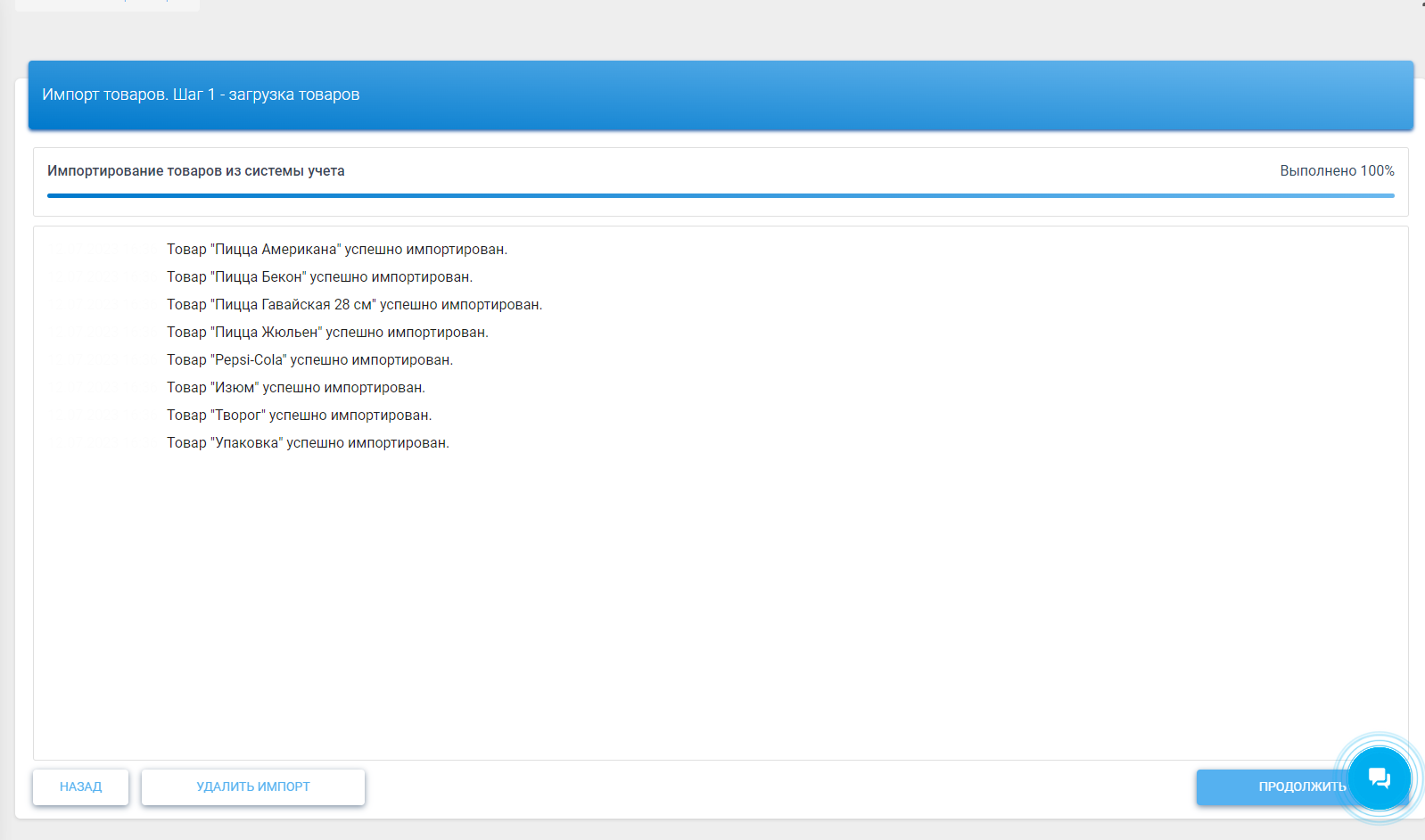Open the live chat support widget
This screenshot has height=840, width=1425.
(1379, 778)
